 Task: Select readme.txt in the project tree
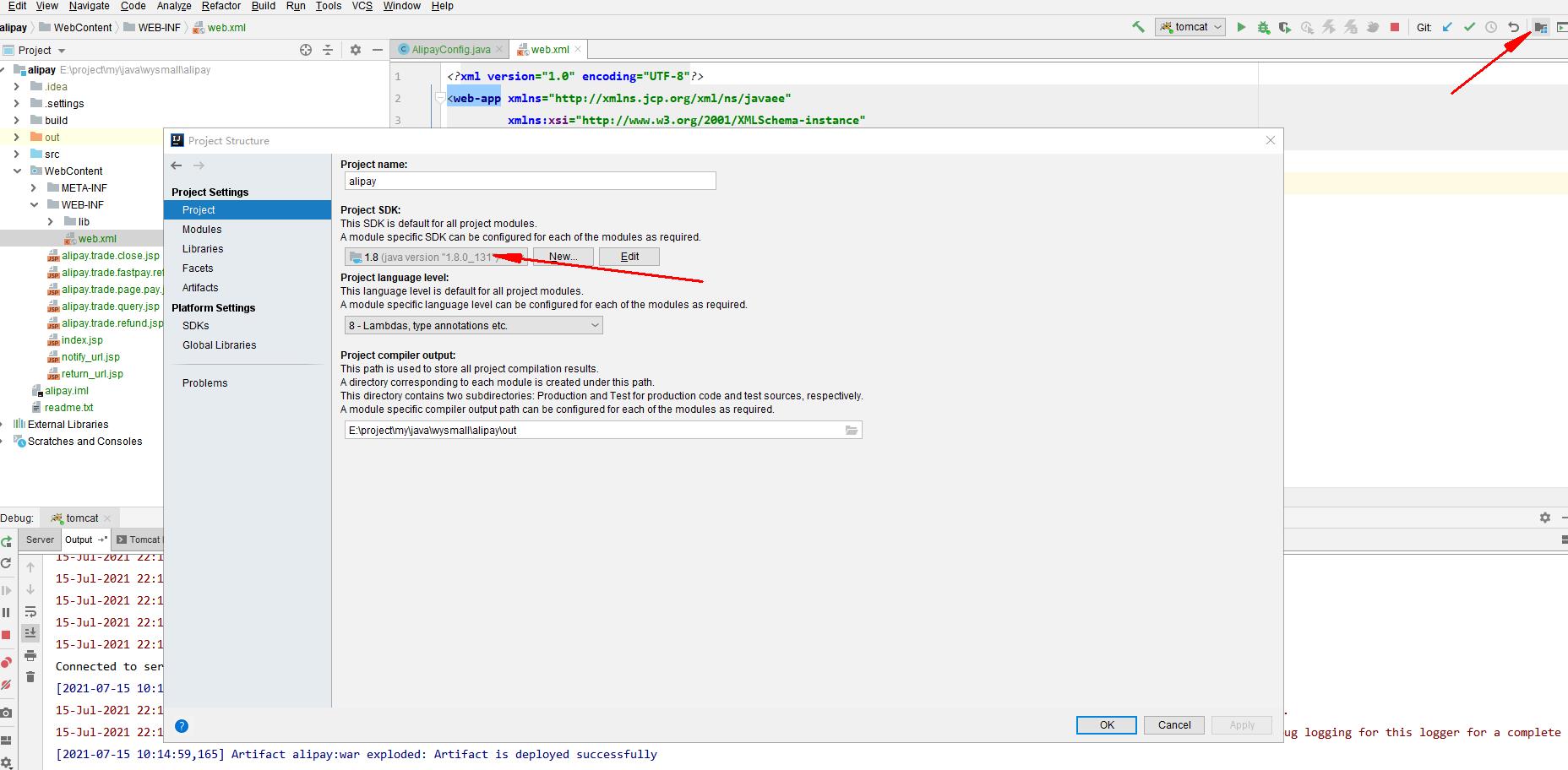point(68,408)
